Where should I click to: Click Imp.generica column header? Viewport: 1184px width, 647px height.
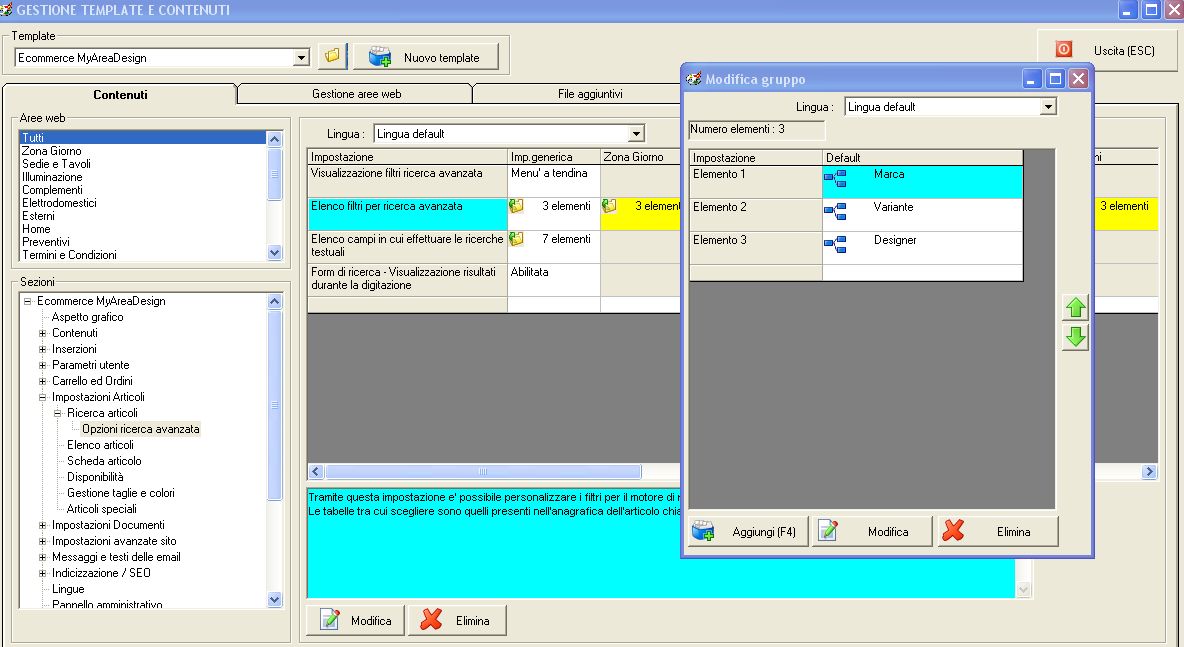(x=553, y=157)
